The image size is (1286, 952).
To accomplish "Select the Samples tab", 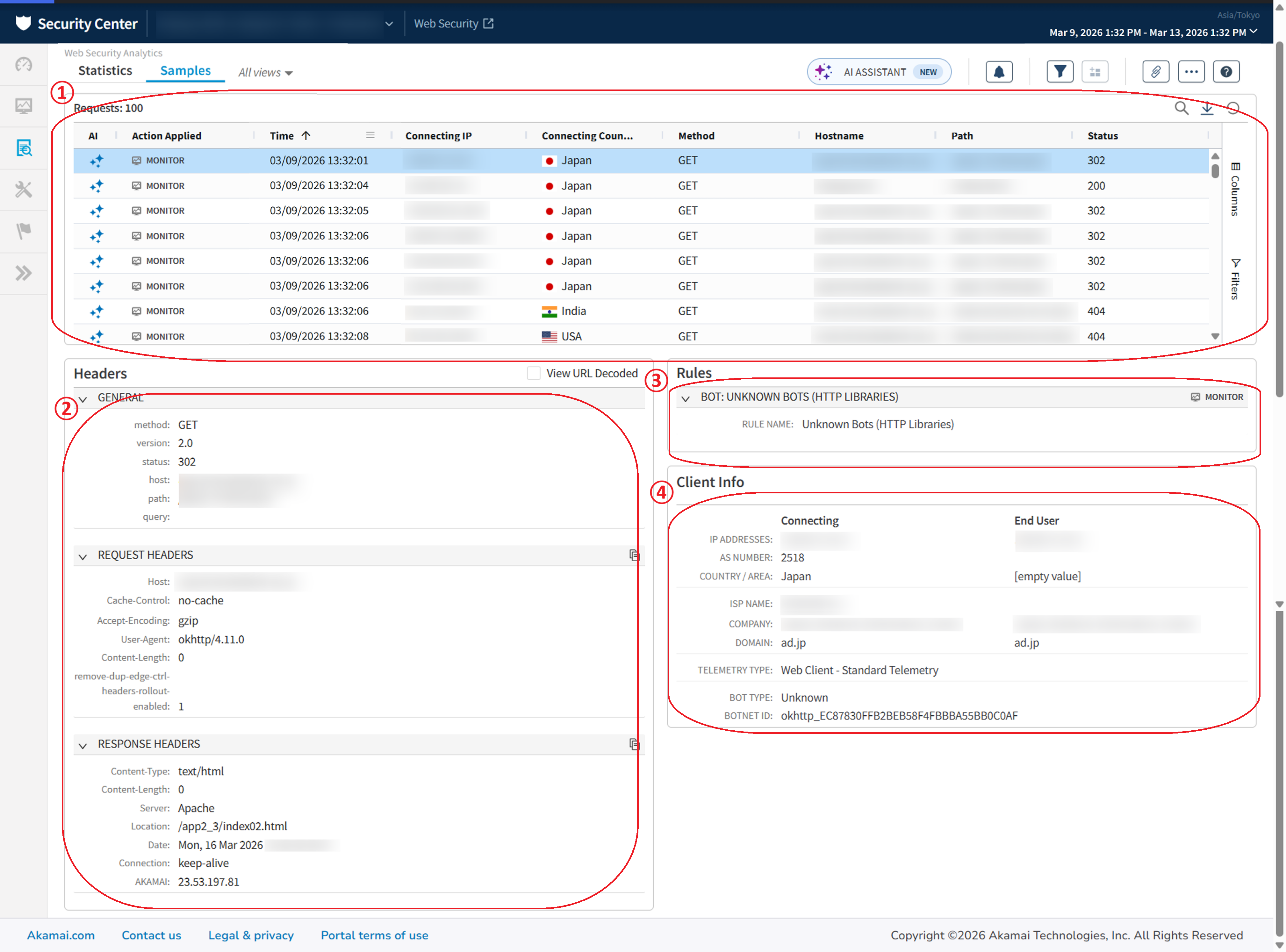I will click(x=185, y=71).
